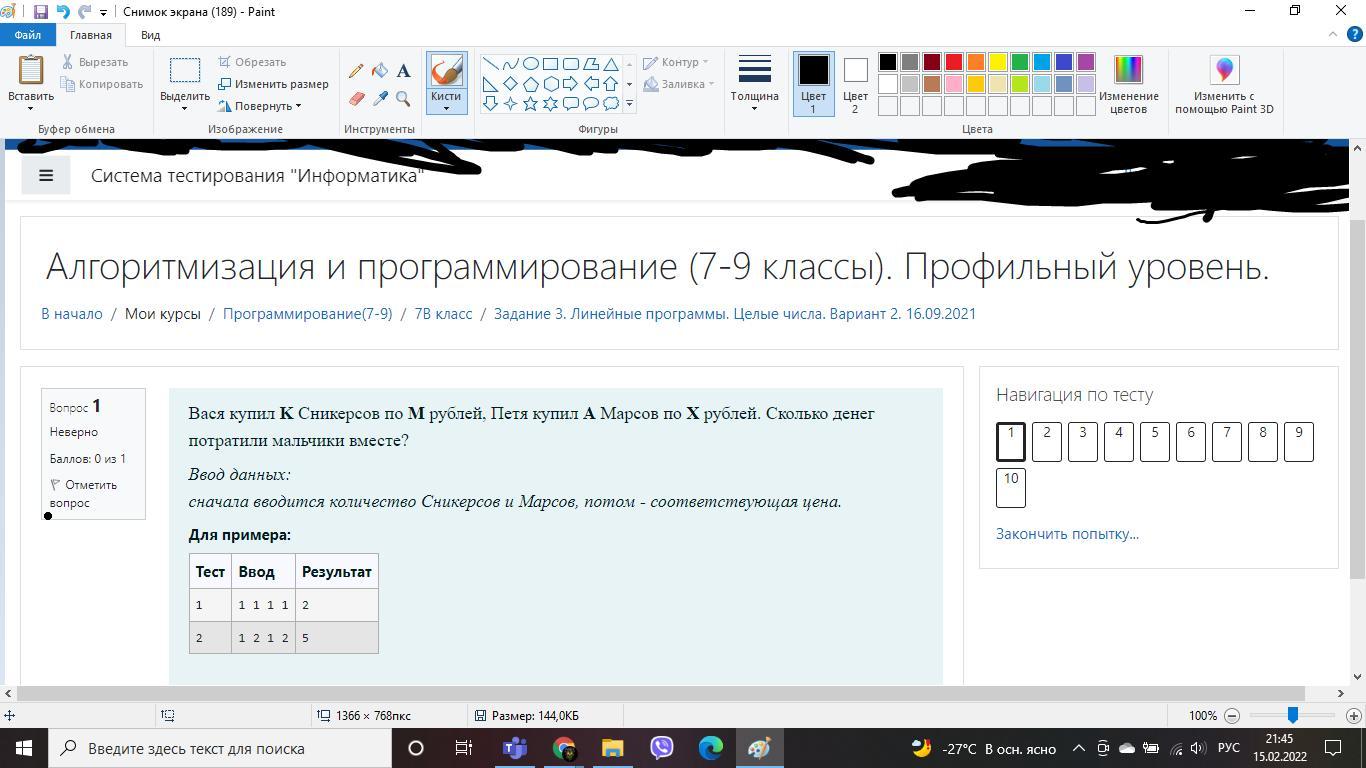Select Цвет 2 as active color

pos(855,84)
